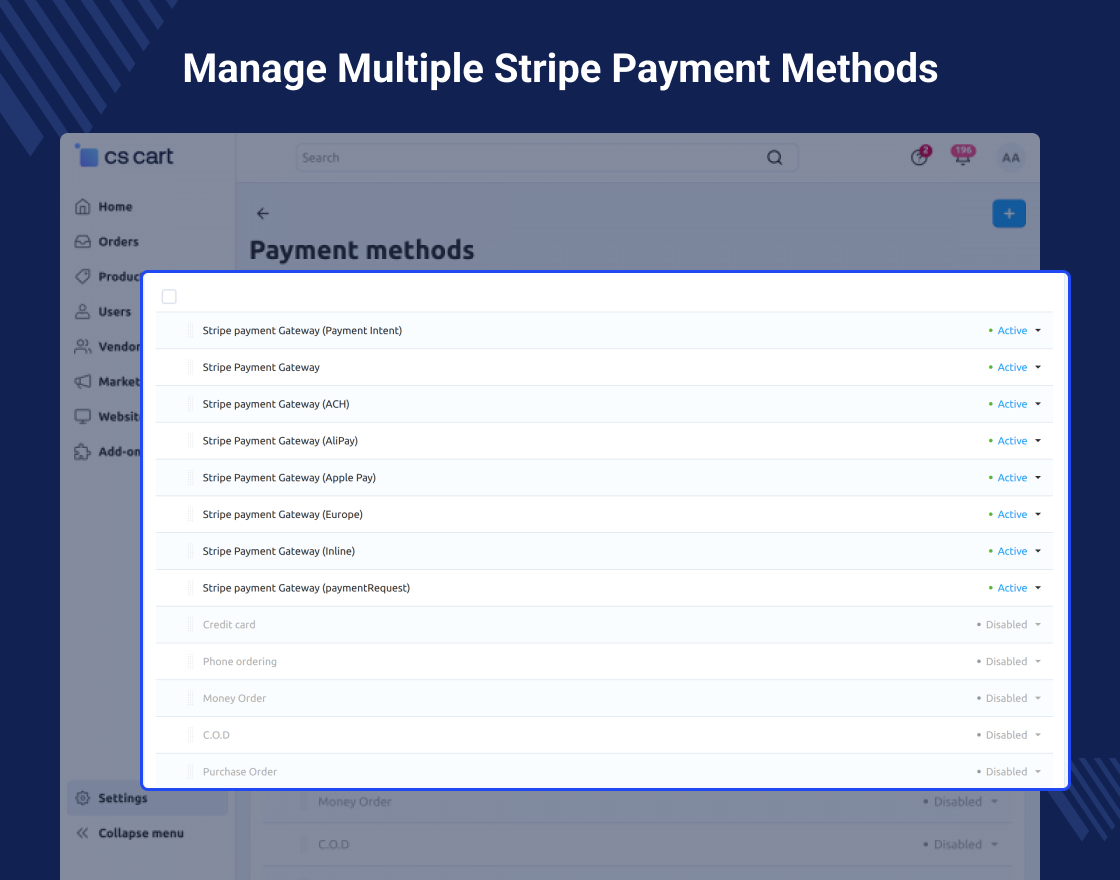Click the search magnifier icon
Image resolution: width=1120 pixels, height=880 pixels.
coord(774,157)
